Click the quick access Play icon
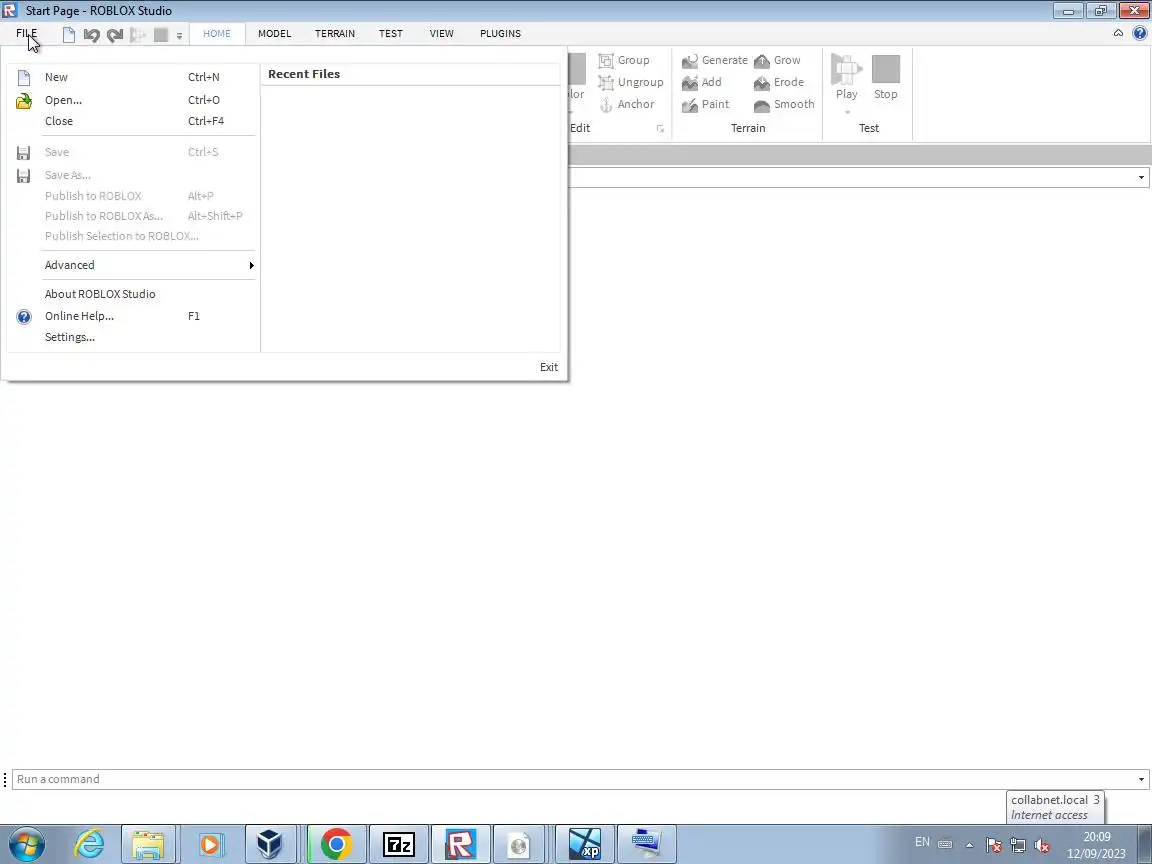Screen dimensions: 1152x864 click(137, 35)
